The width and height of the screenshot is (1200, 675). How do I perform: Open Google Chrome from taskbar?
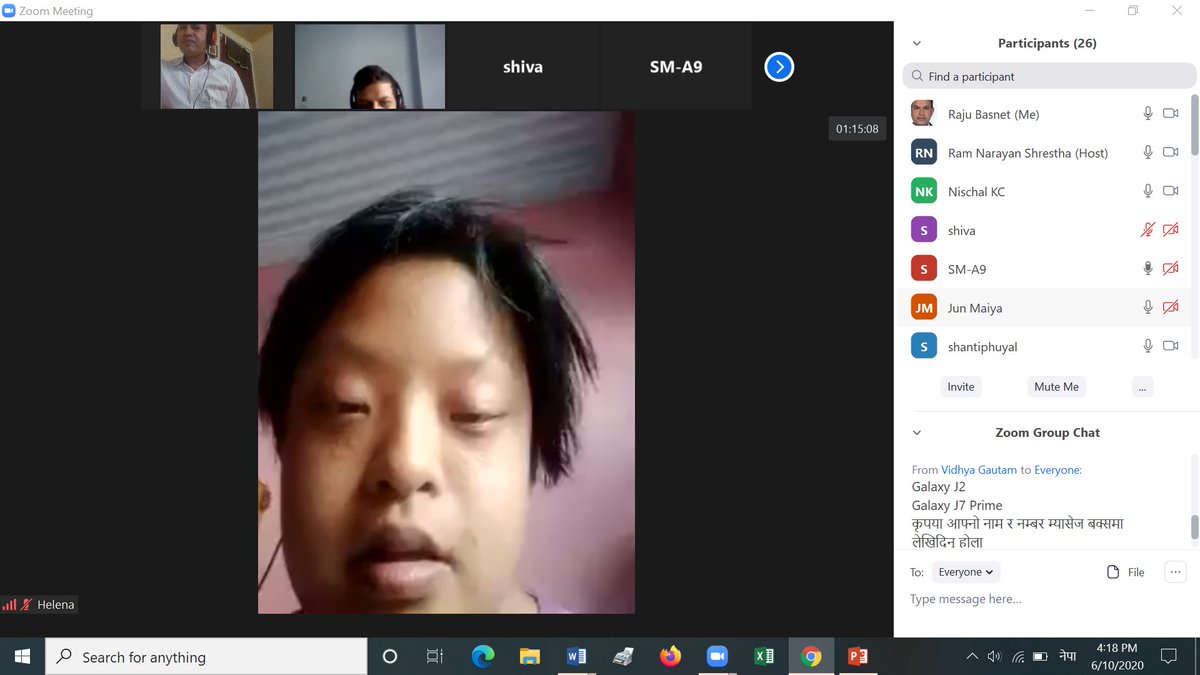tap(811, 656)
